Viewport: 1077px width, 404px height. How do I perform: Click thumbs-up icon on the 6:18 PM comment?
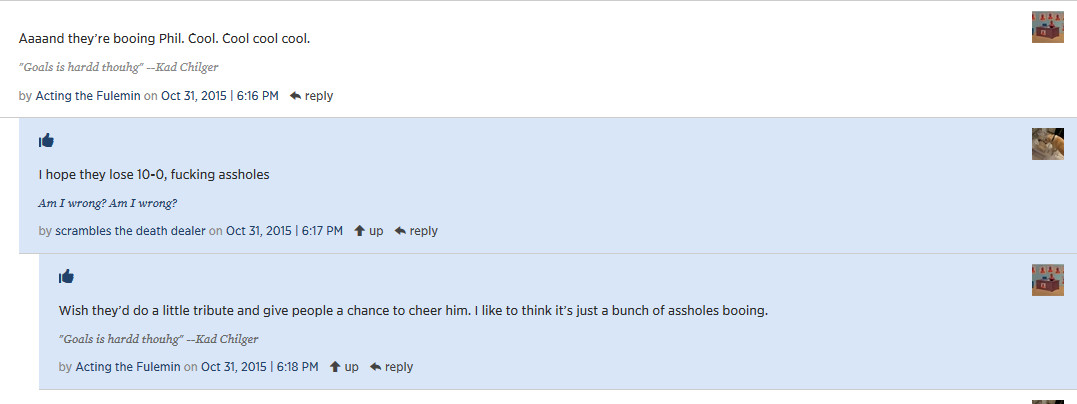[x=66, y=276]
